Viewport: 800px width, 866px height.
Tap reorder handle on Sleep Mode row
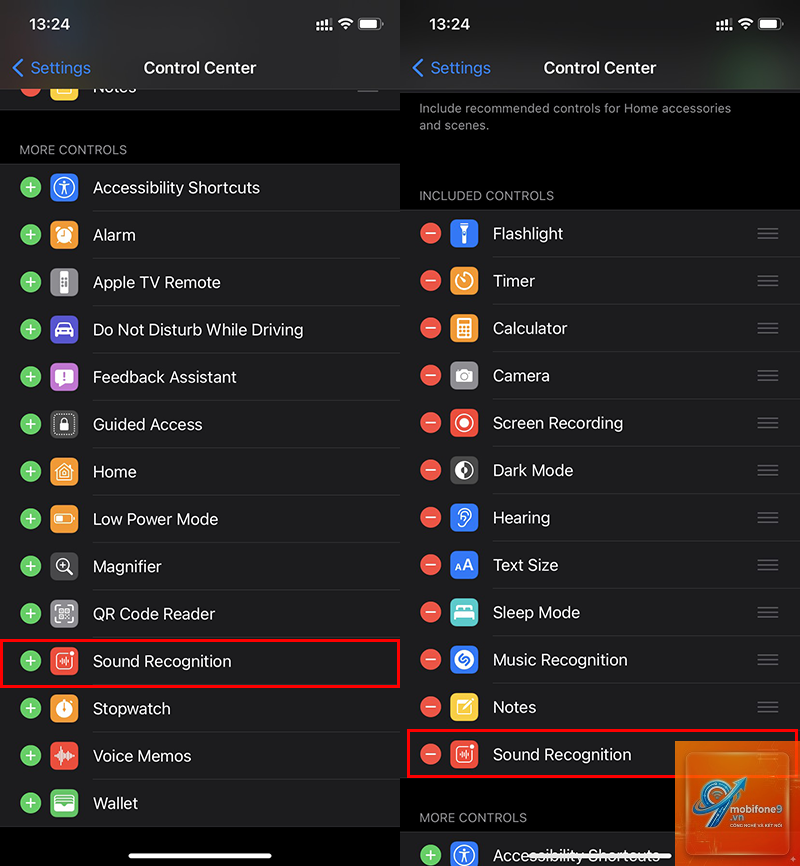click(x=768, y=612)
